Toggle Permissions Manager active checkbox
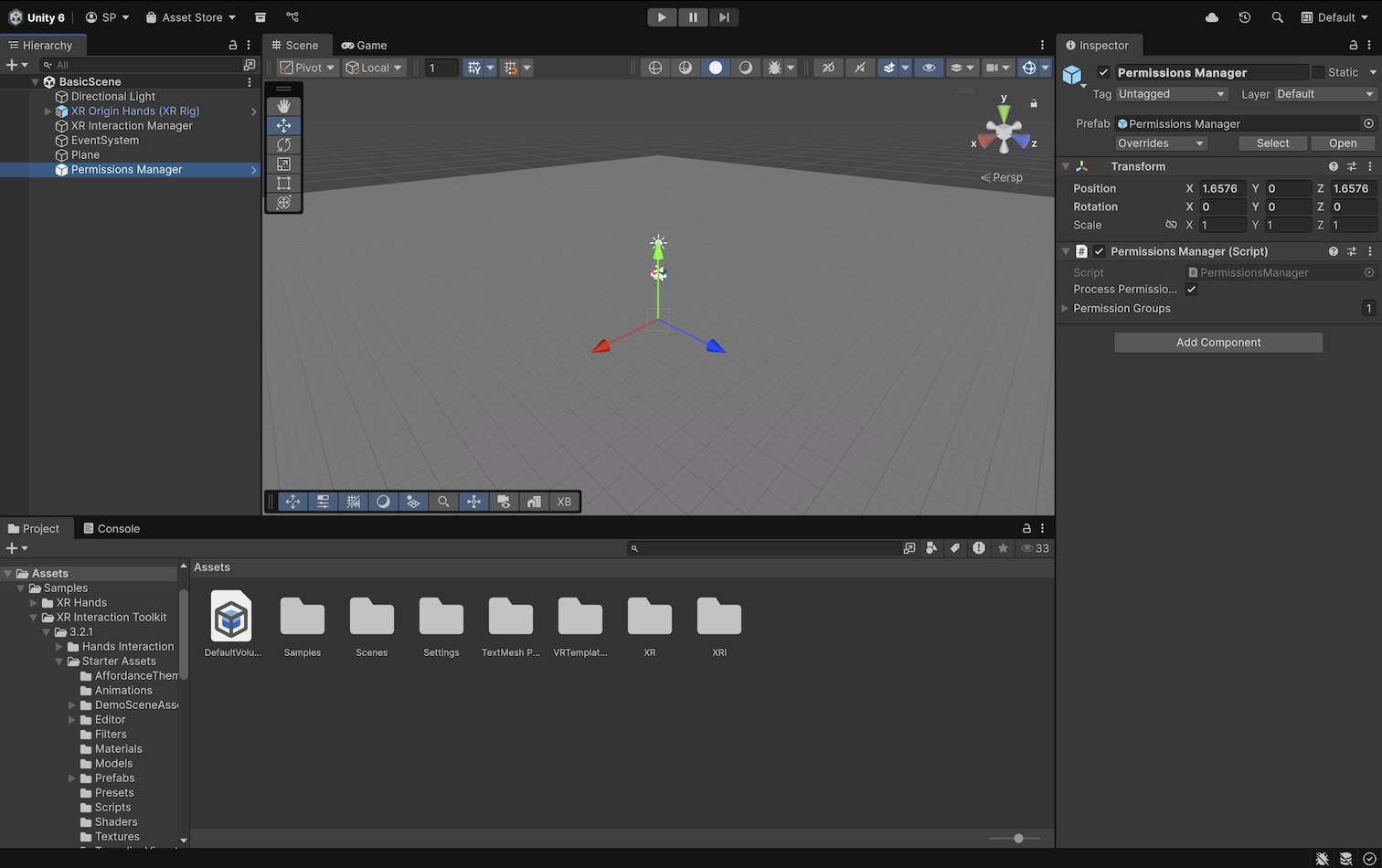Image resolution: width=1382 pixels, height=868 pixels. coord(1103,72)
